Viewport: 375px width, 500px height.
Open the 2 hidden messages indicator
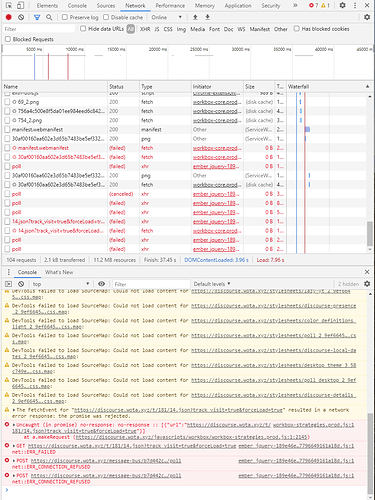(348, 284)
